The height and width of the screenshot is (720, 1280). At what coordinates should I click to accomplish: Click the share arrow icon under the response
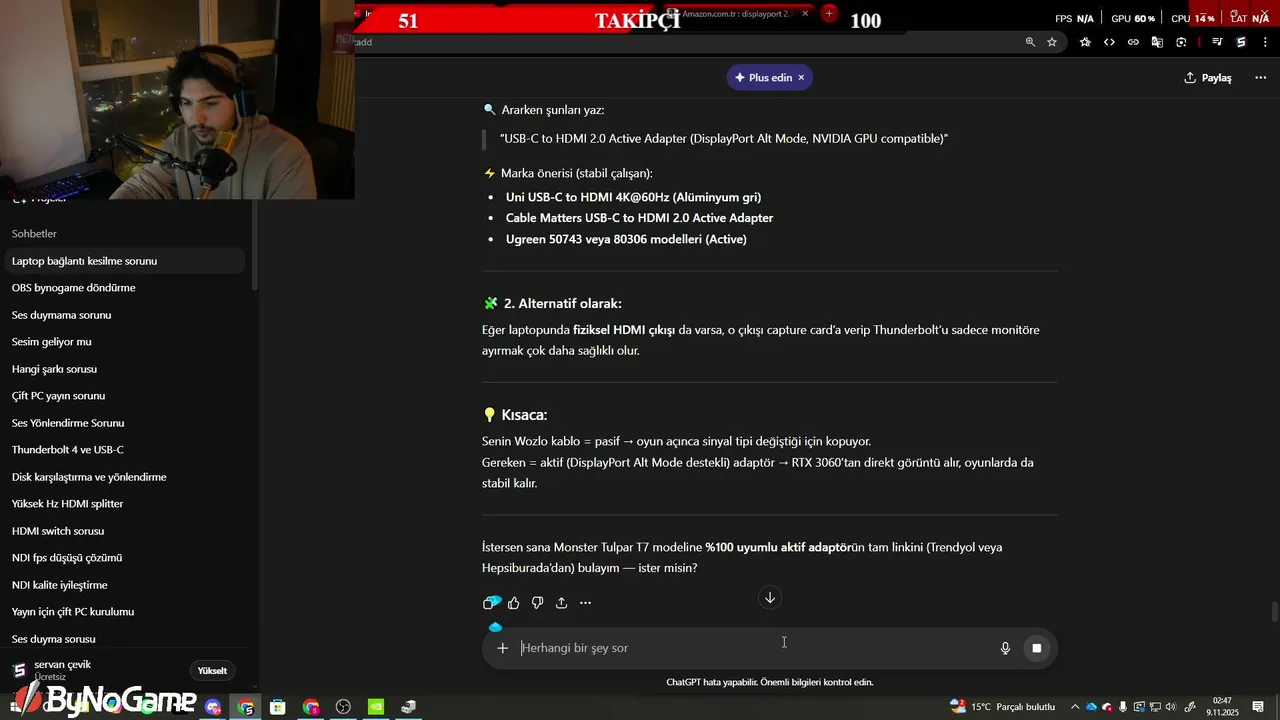tap(561, 603)
